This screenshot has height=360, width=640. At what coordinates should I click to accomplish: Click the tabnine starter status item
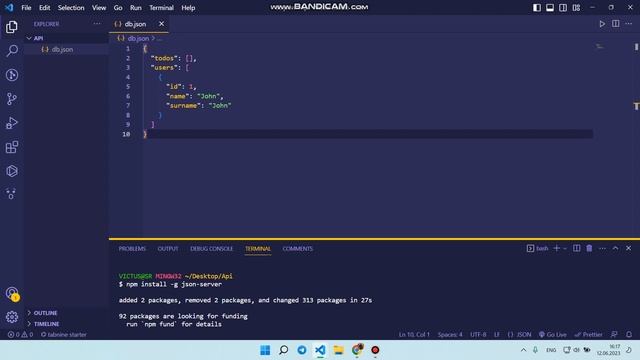[x=64, y=335]
